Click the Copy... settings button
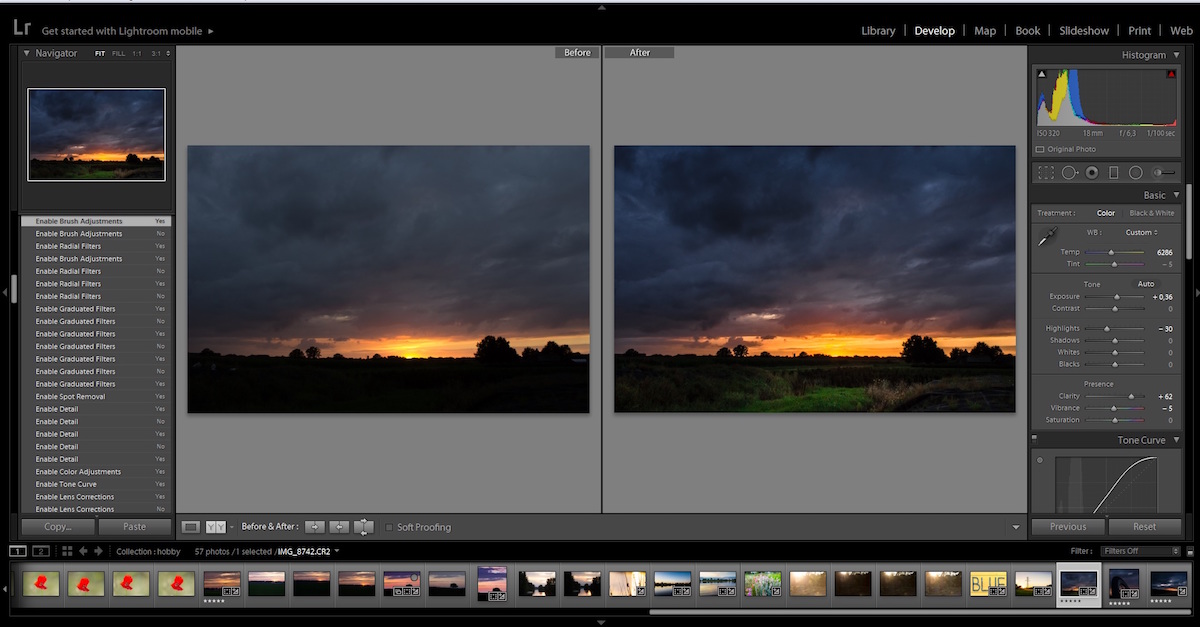Image resolution: width=1200 pixels, height=627 pixels. click(59, 526)
